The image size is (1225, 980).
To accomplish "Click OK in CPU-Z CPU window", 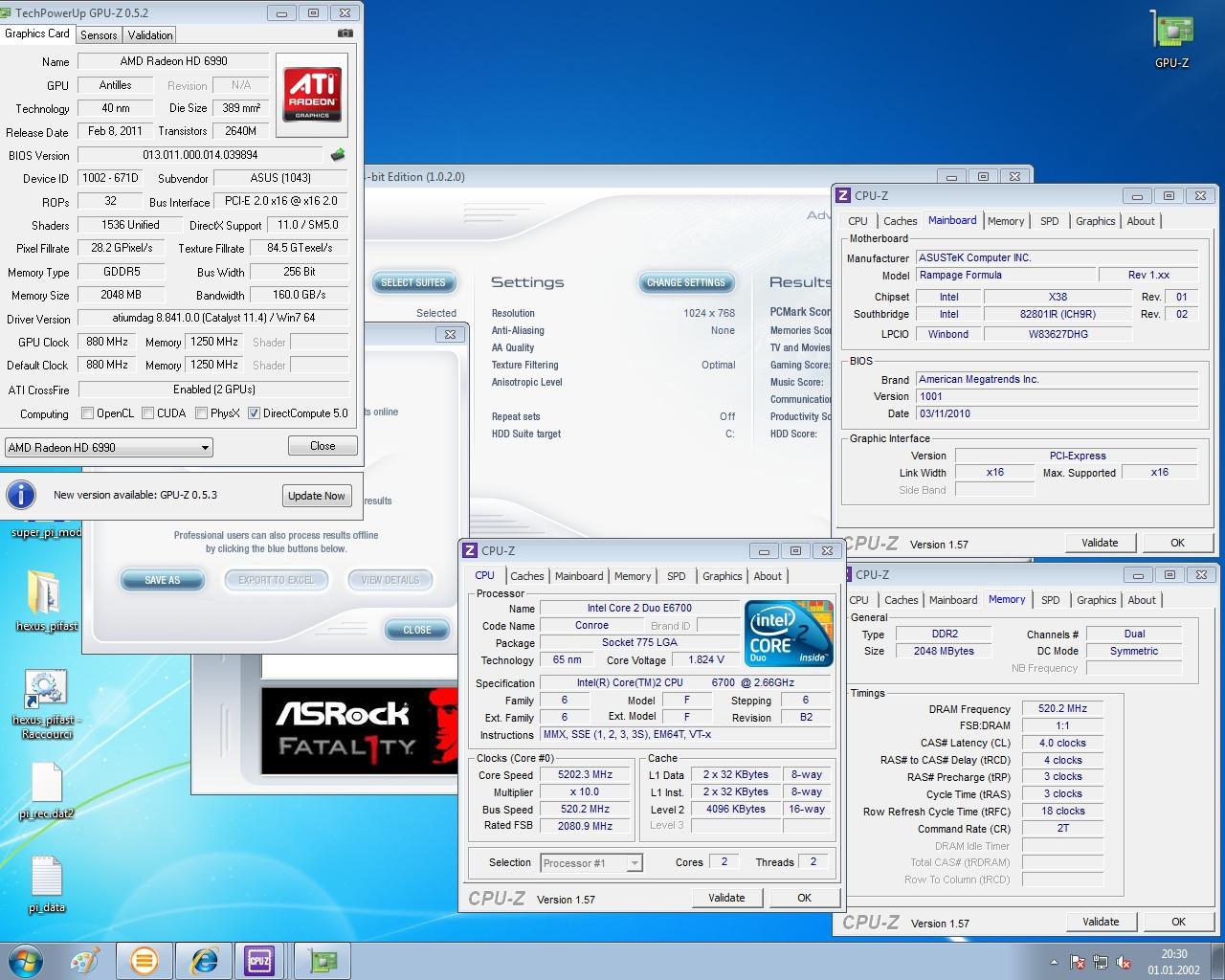I will coord(804,898).
